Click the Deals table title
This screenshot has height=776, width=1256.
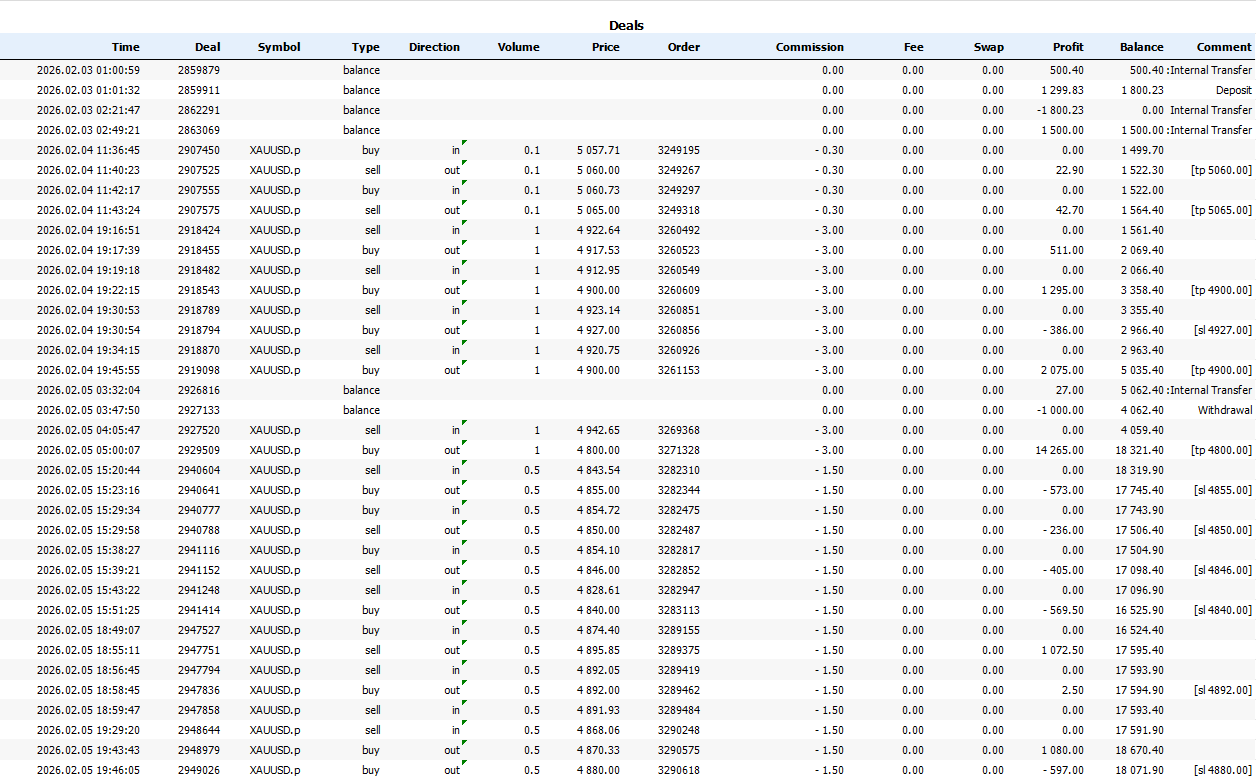pos(627,25)
